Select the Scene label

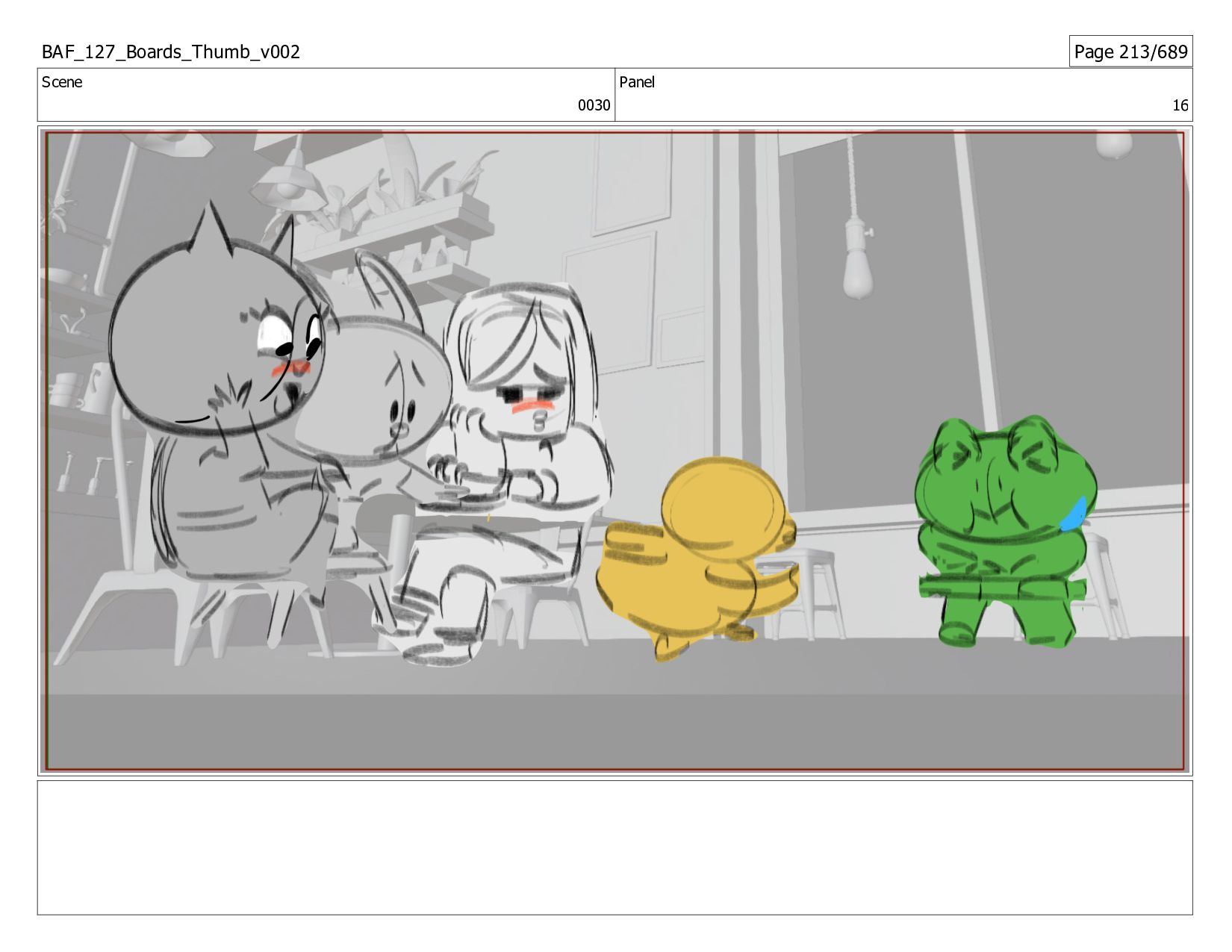coord(62,82)
